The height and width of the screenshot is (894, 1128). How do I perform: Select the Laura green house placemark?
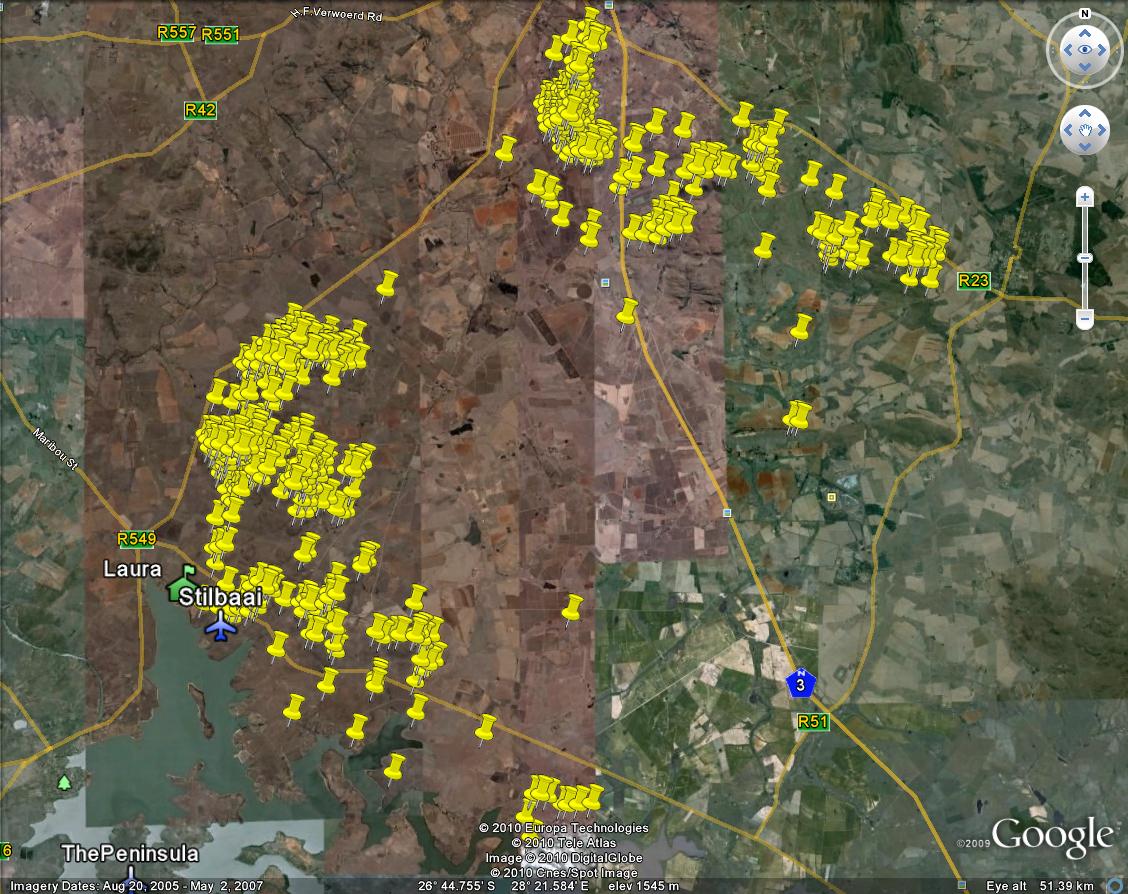pos(181,583)
